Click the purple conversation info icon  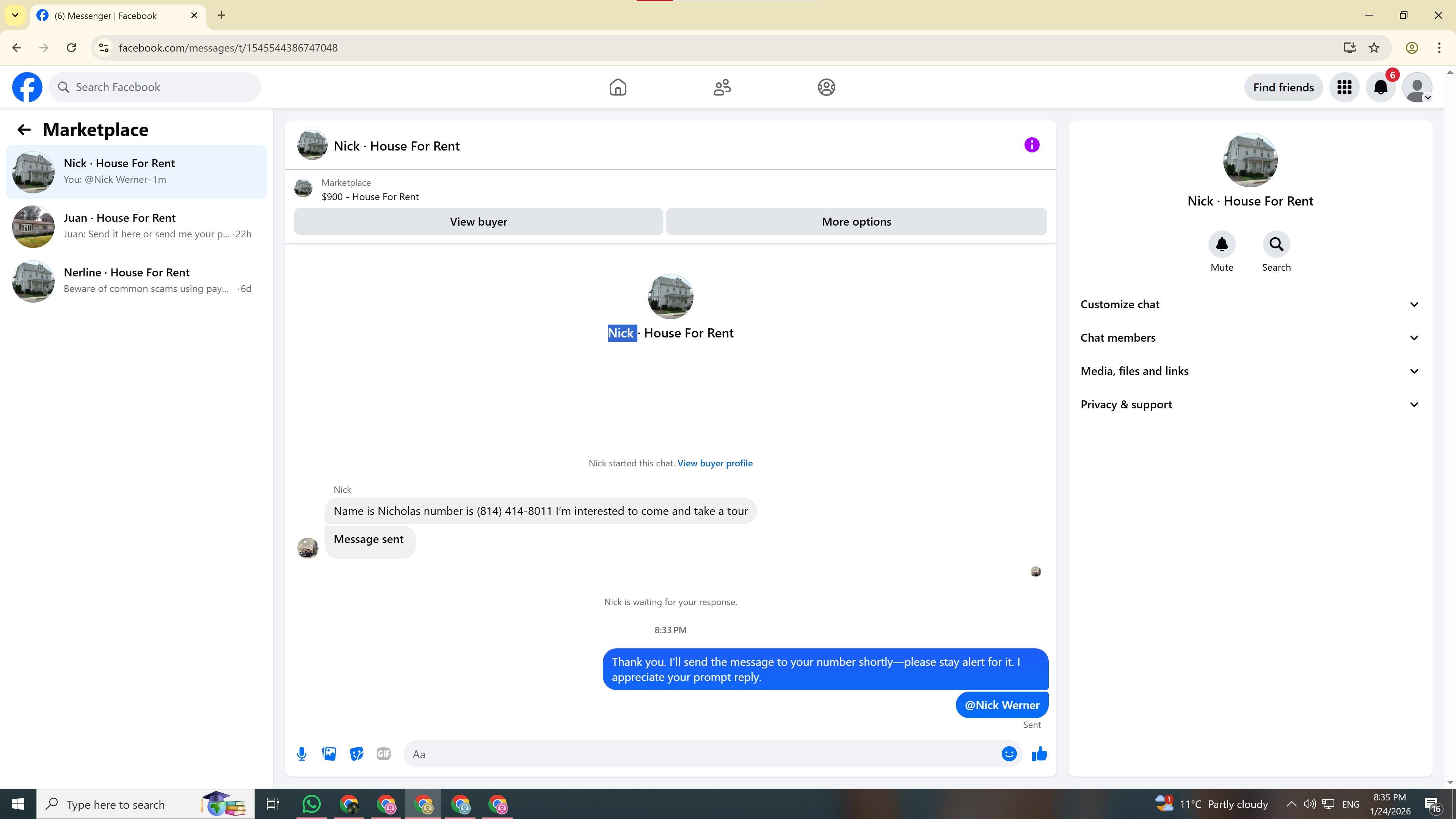pos(1031,145)
